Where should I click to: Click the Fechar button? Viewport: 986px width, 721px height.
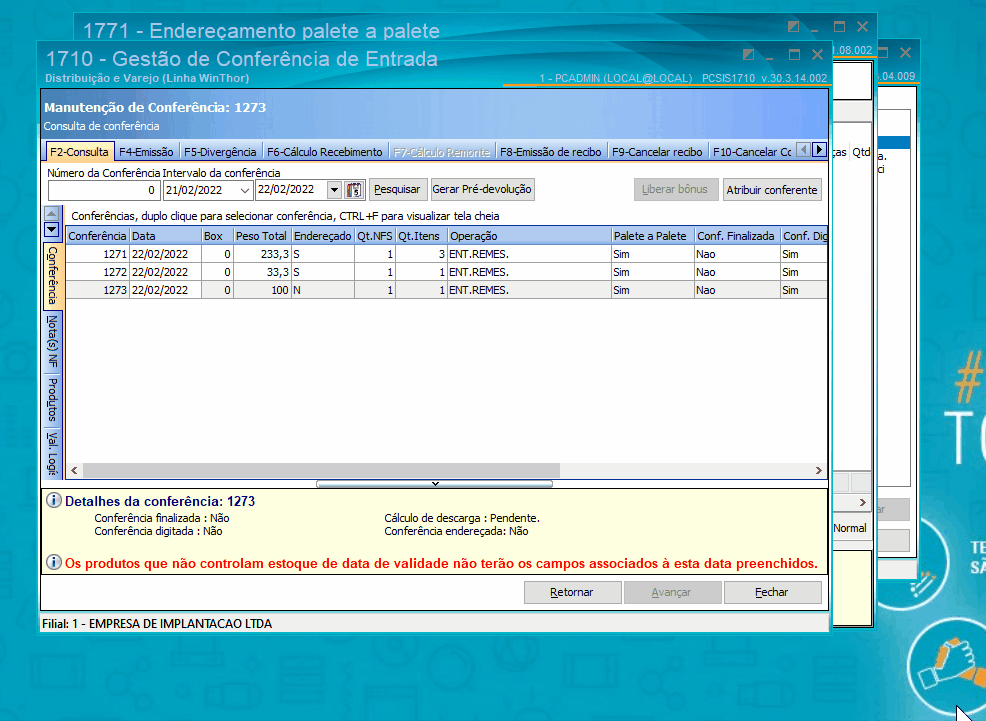coord(772,592)
